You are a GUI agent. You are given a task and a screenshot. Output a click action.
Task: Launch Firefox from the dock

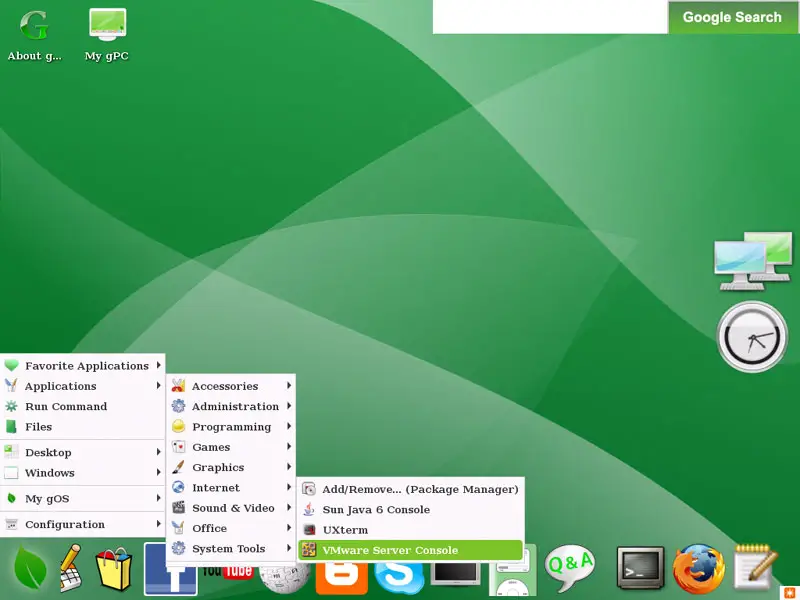698,569
